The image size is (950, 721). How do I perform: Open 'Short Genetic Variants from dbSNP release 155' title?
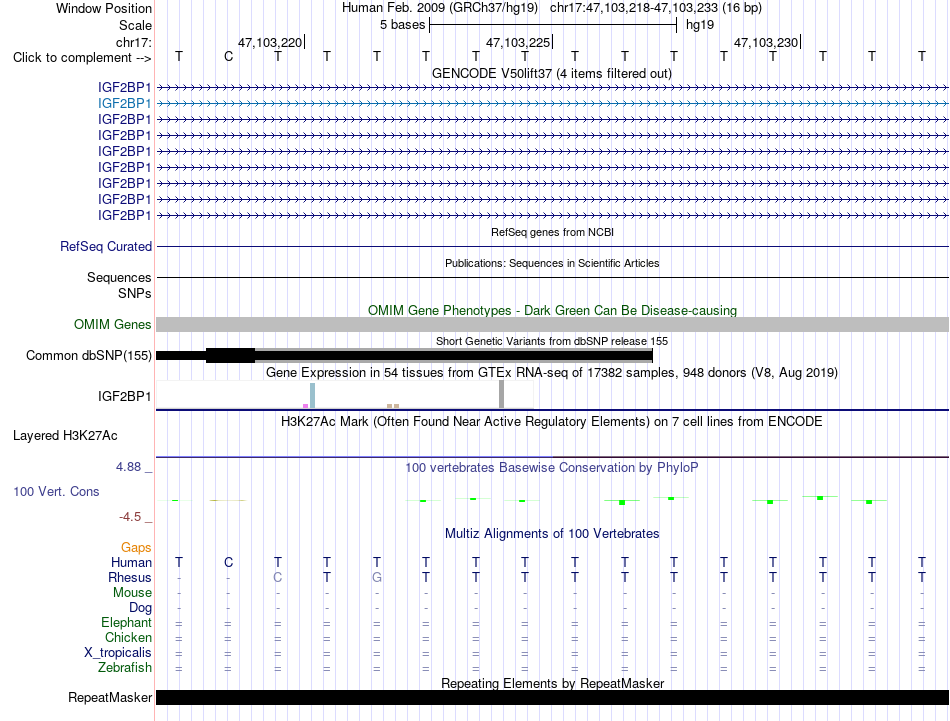click(552, 341)
